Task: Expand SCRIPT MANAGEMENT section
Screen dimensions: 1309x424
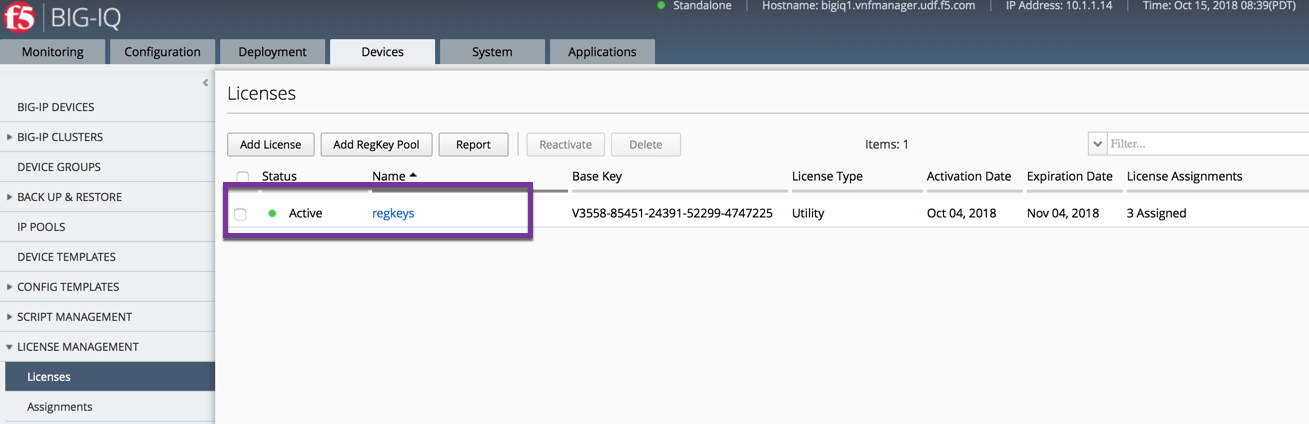Action: point(10,317)
